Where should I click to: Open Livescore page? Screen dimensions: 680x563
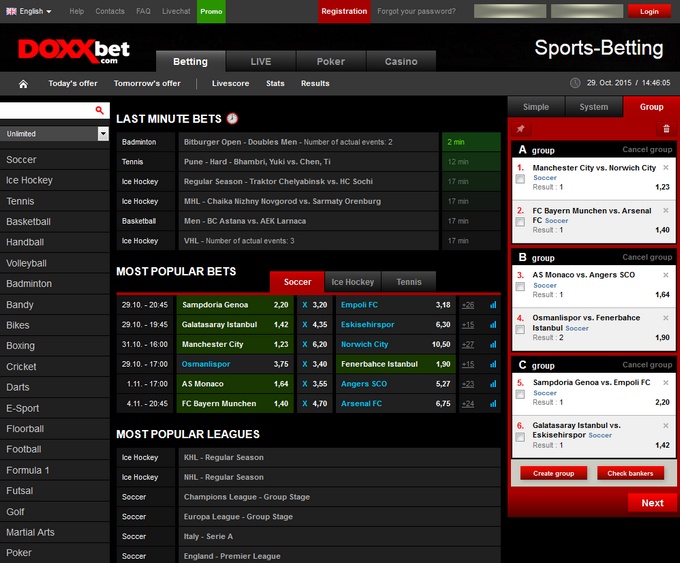(x=230, y=83)
